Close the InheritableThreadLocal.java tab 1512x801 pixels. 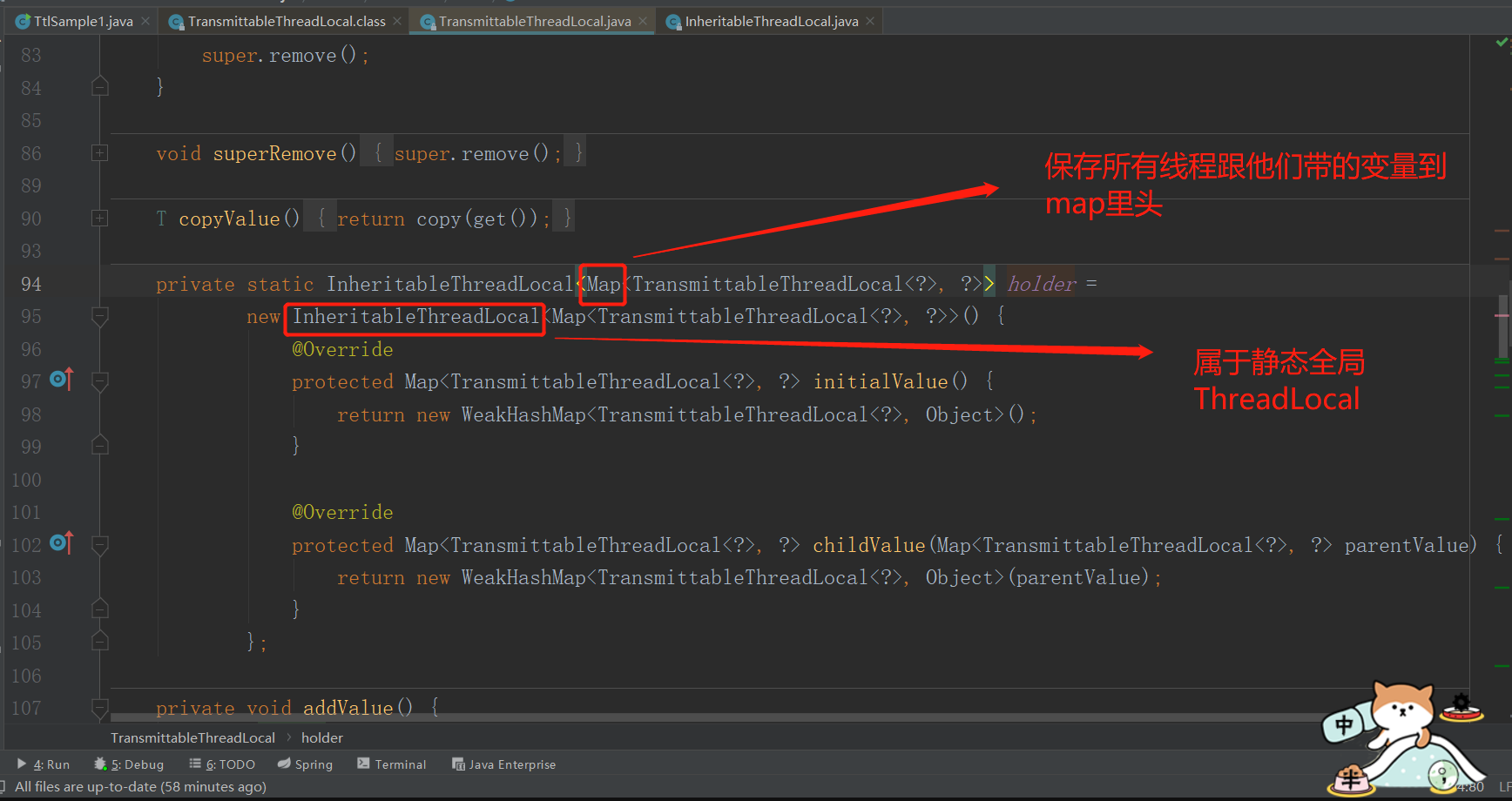pos(870,21)
